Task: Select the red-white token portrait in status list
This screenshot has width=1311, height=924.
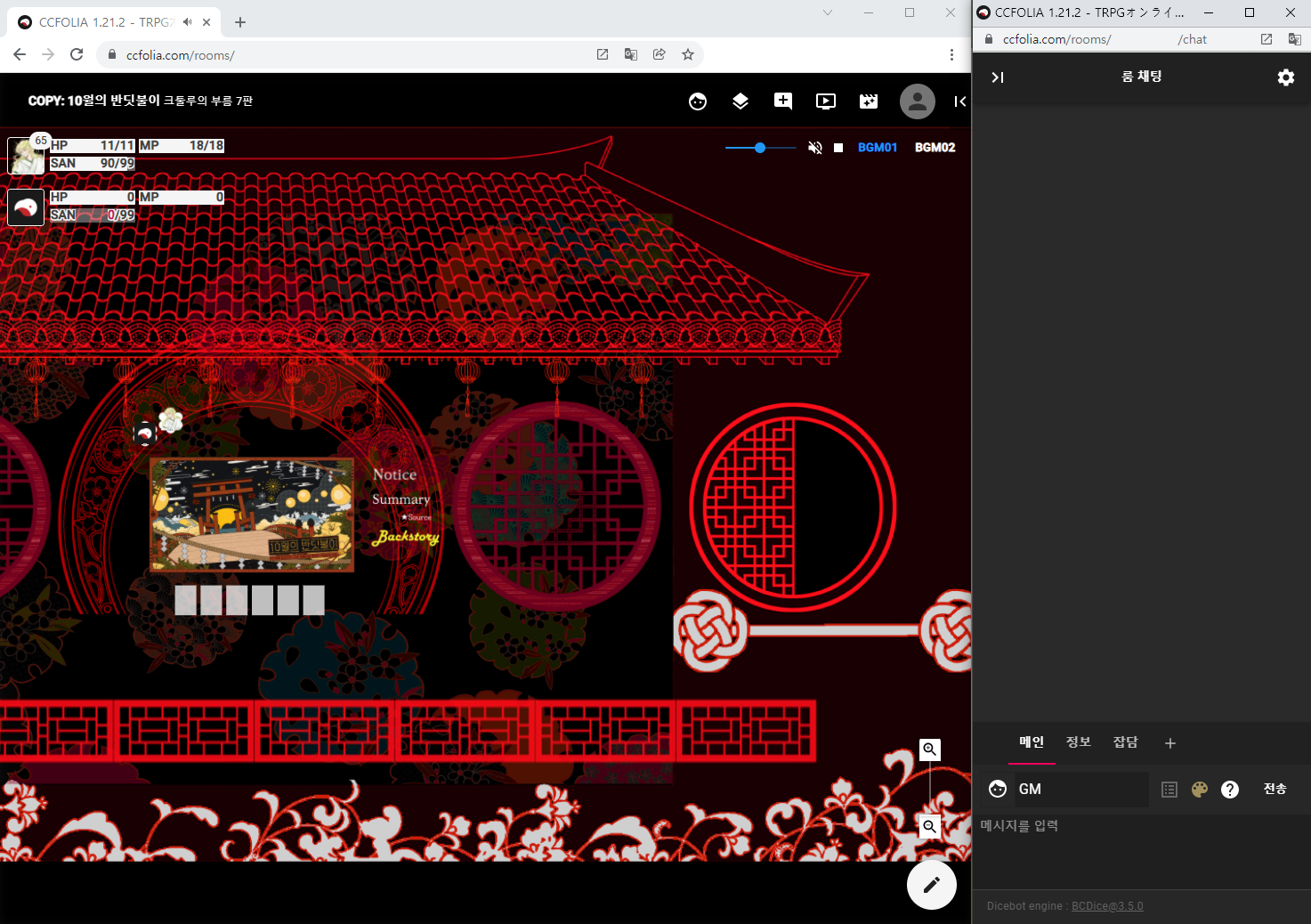Action: click(26, 207)
